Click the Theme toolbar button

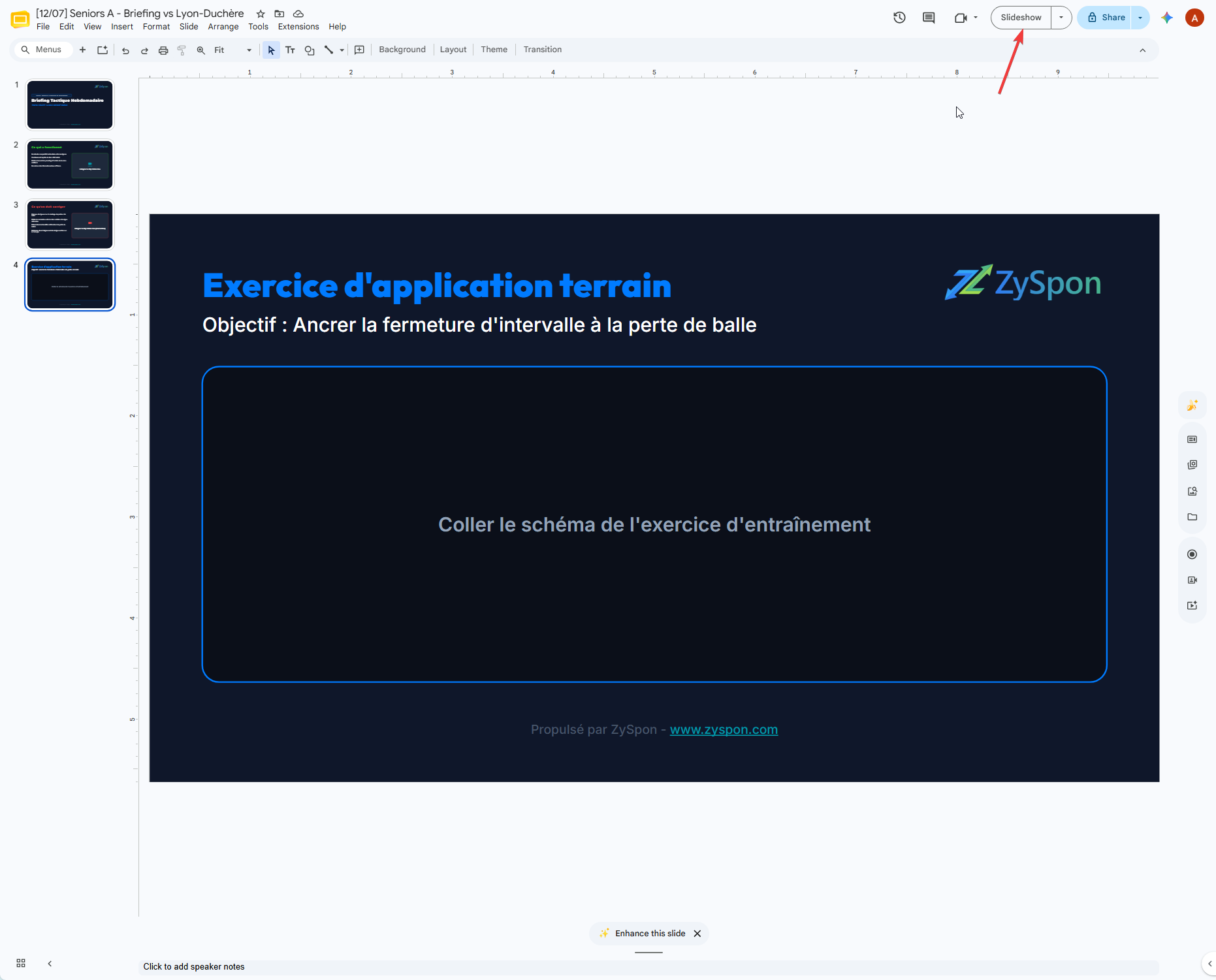click(x=494, y=50)
